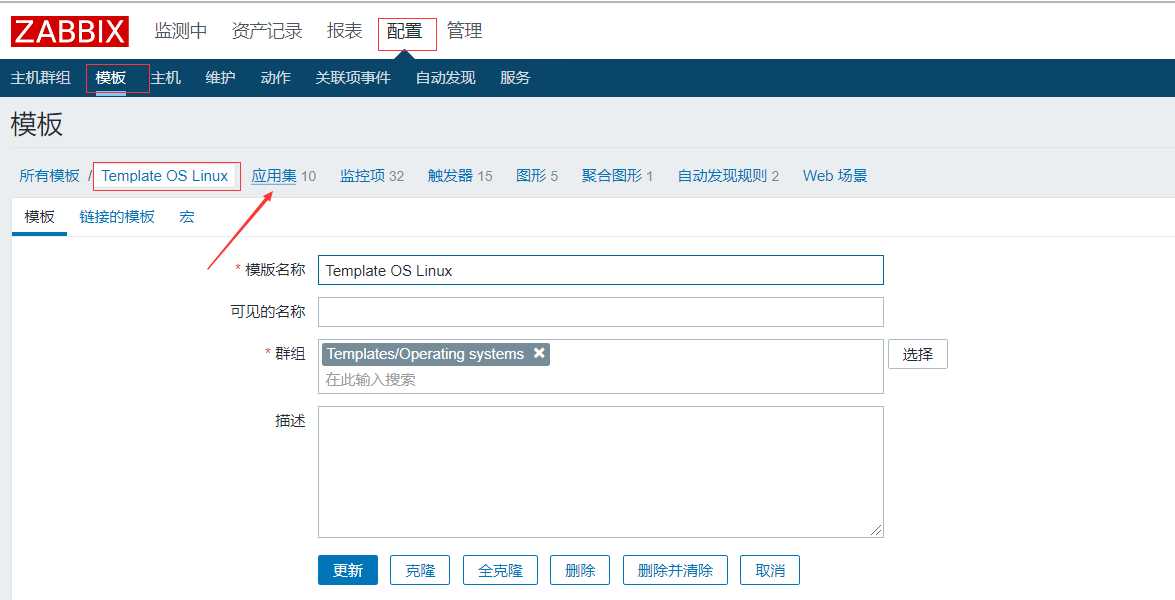The height and width of the screenshot is (600, 1175).
Task: Open 聚合图形 screens list
Action: point(611,176)
